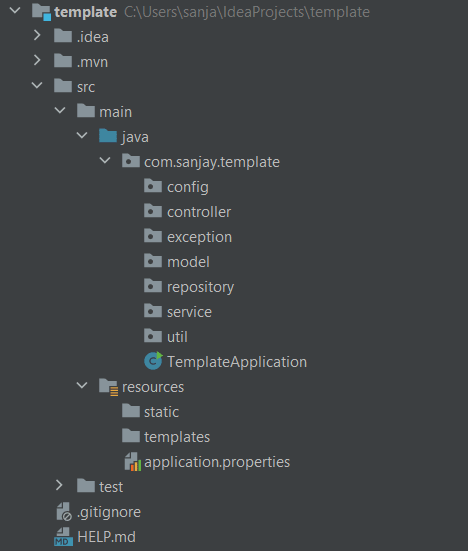The image size is (468, 551).
Task: Expand the .mvn folder chevron
Action: coord(37,60)
